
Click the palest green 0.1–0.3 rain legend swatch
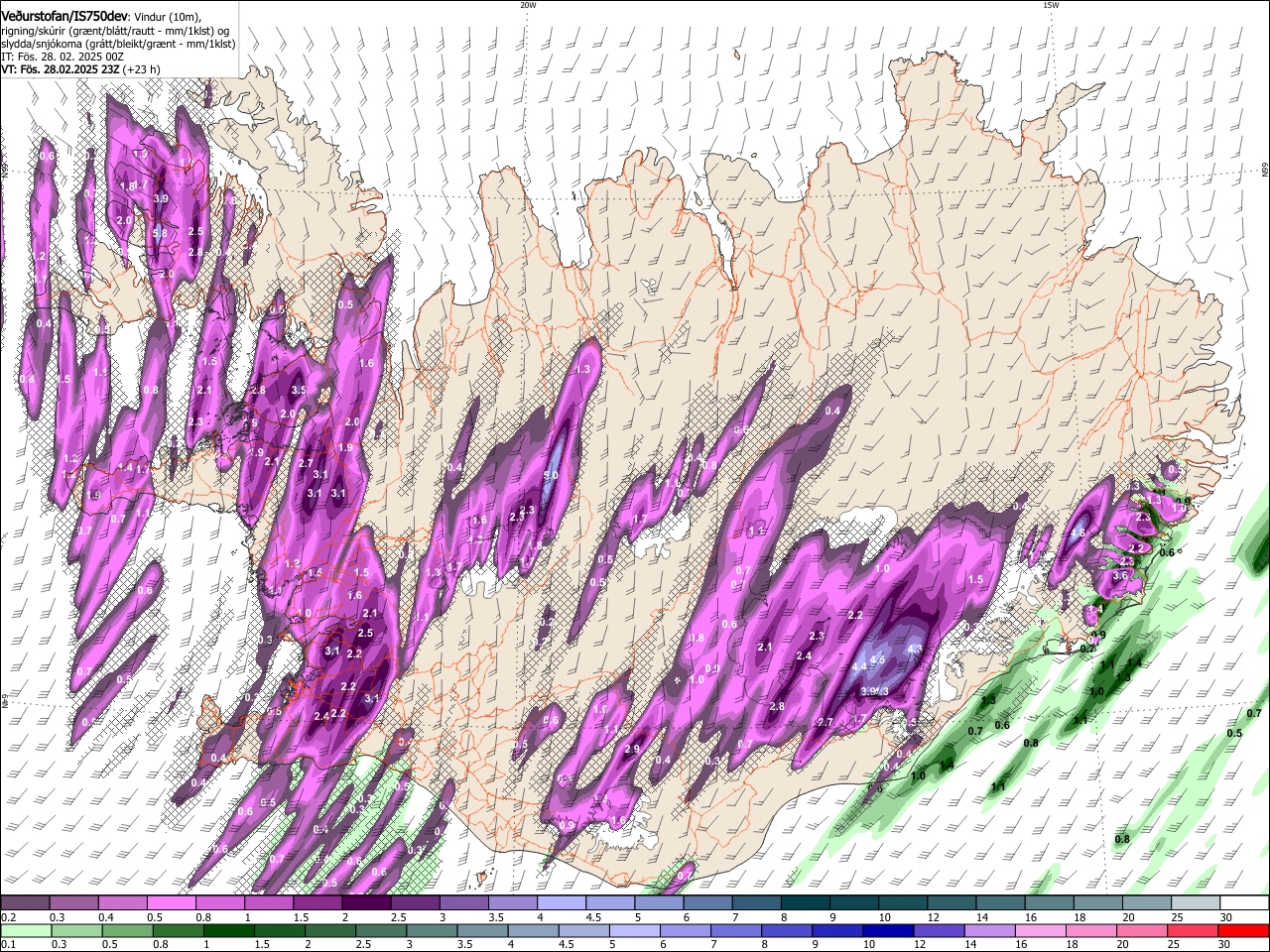tap(26, 930)
